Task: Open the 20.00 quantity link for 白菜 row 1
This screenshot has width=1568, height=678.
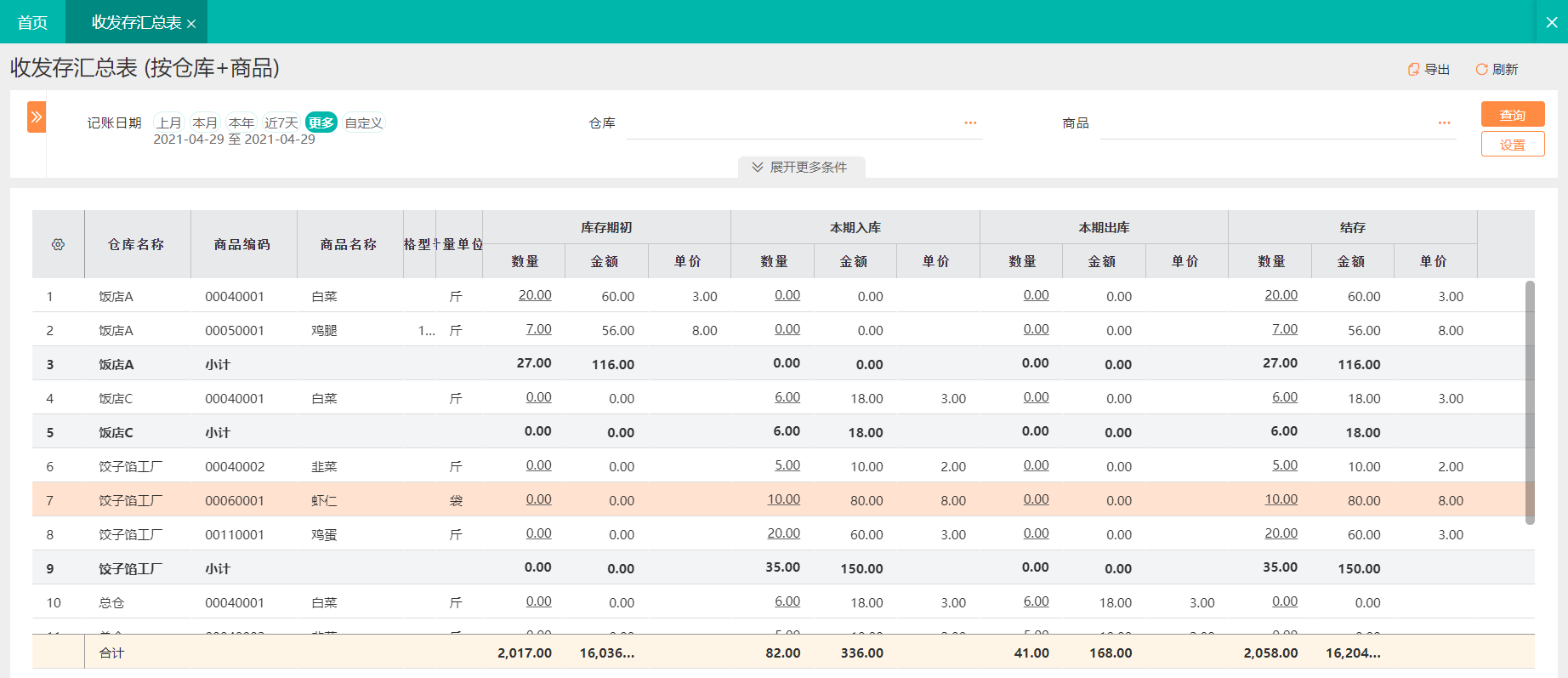Action: pyautogui.click(x=535, y=295)
